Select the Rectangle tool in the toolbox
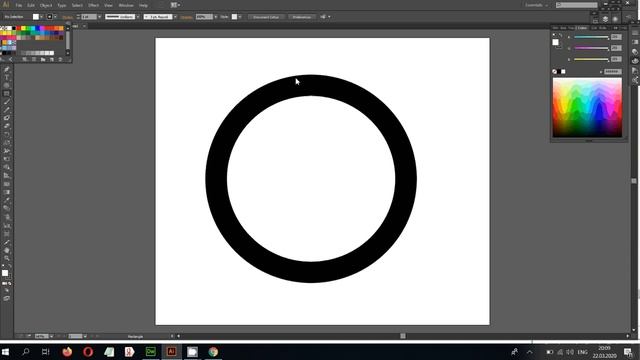 pos(7,93)
